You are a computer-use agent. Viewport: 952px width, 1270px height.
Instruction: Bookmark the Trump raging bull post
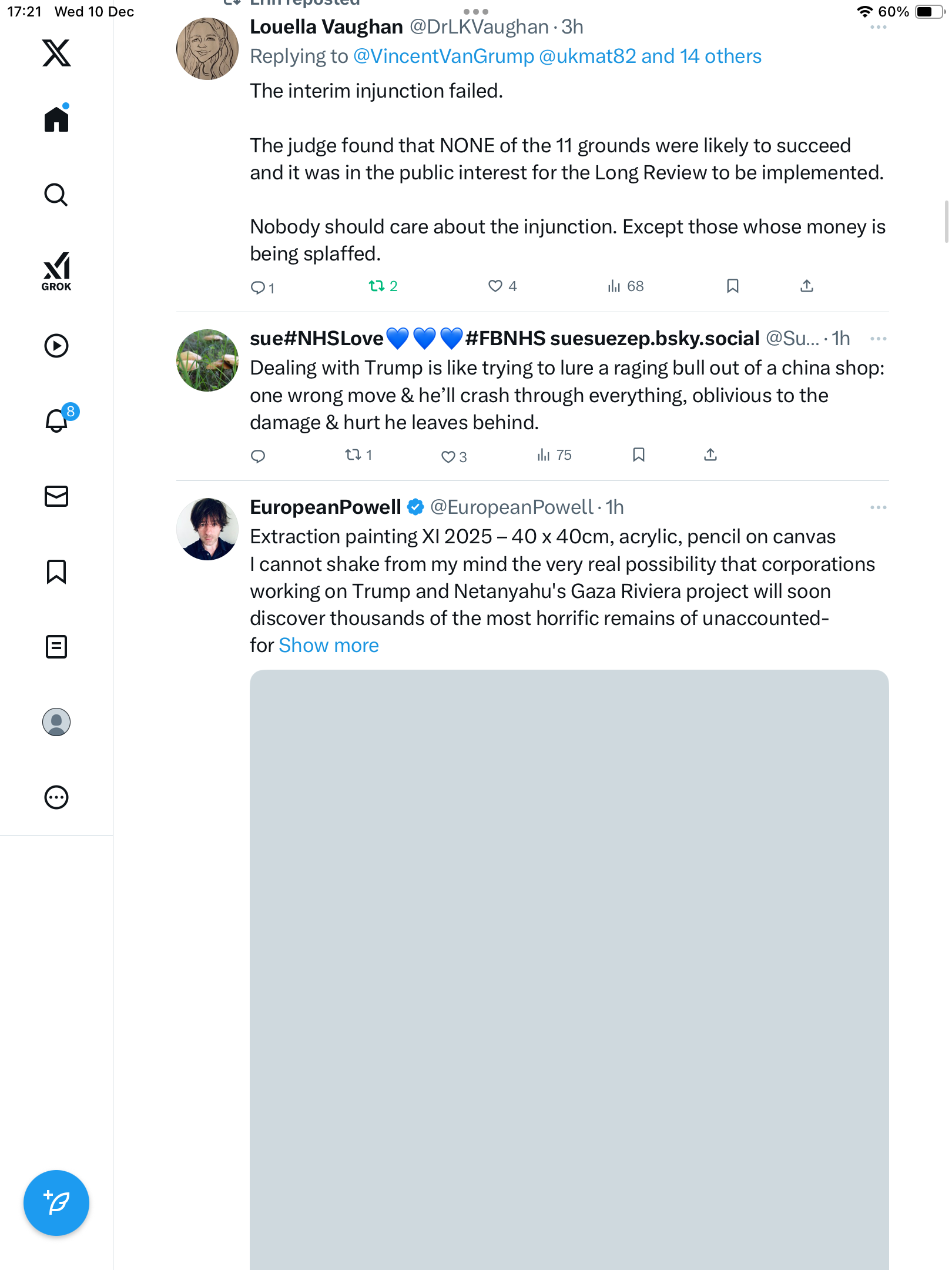click(639, 455)
